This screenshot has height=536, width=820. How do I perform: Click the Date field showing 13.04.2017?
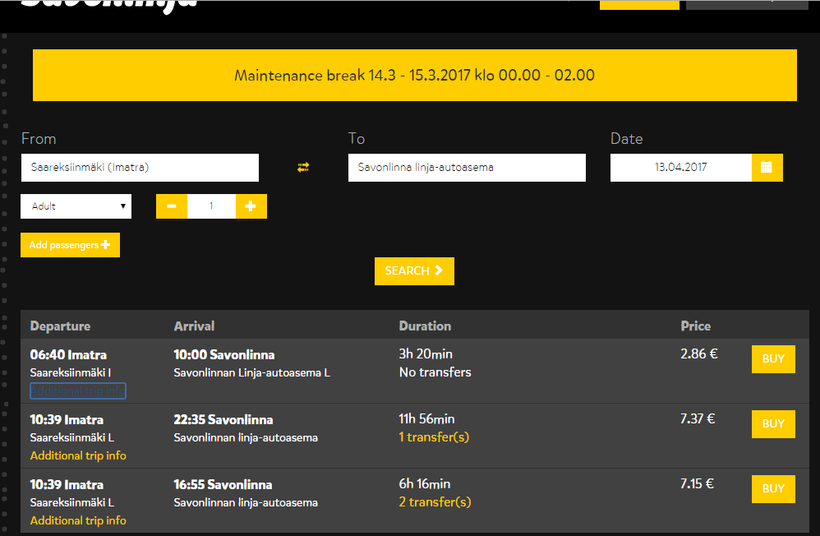(680, 167)
